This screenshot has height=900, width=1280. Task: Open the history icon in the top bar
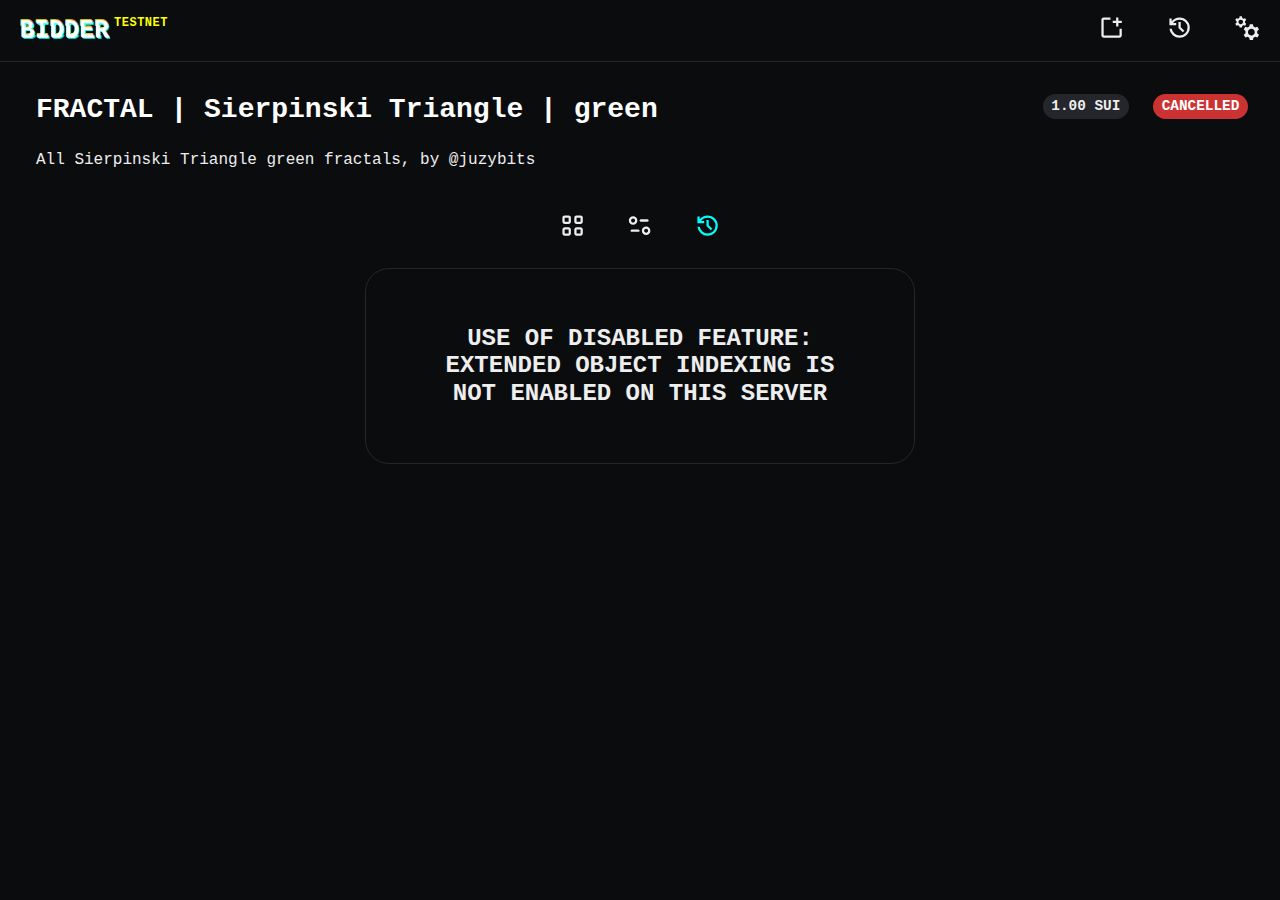point(1180,28)
